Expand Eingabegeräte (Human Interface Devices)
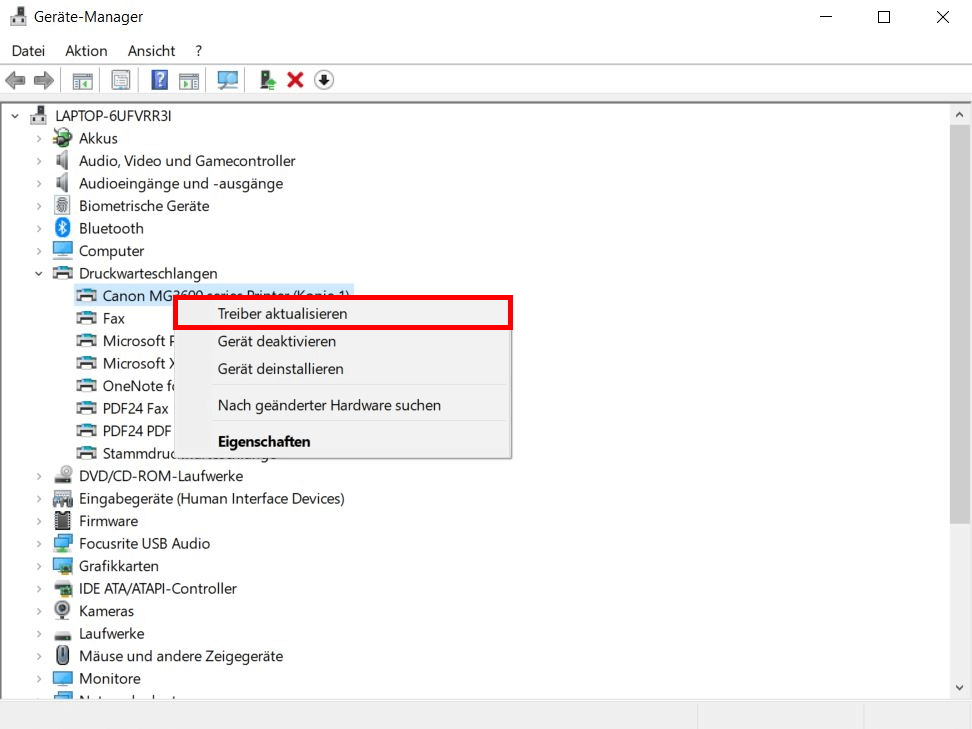The height and width of the screenshot is (729, 972). 38,498
